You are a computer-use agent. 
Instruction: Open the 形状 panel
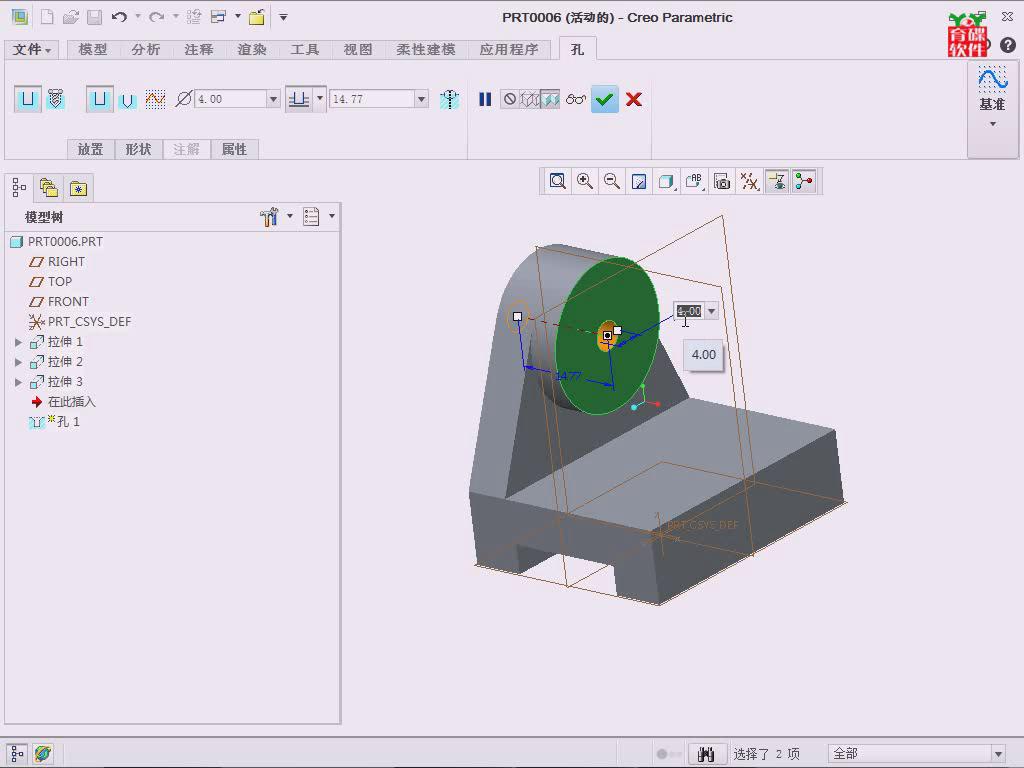(138, 150)
